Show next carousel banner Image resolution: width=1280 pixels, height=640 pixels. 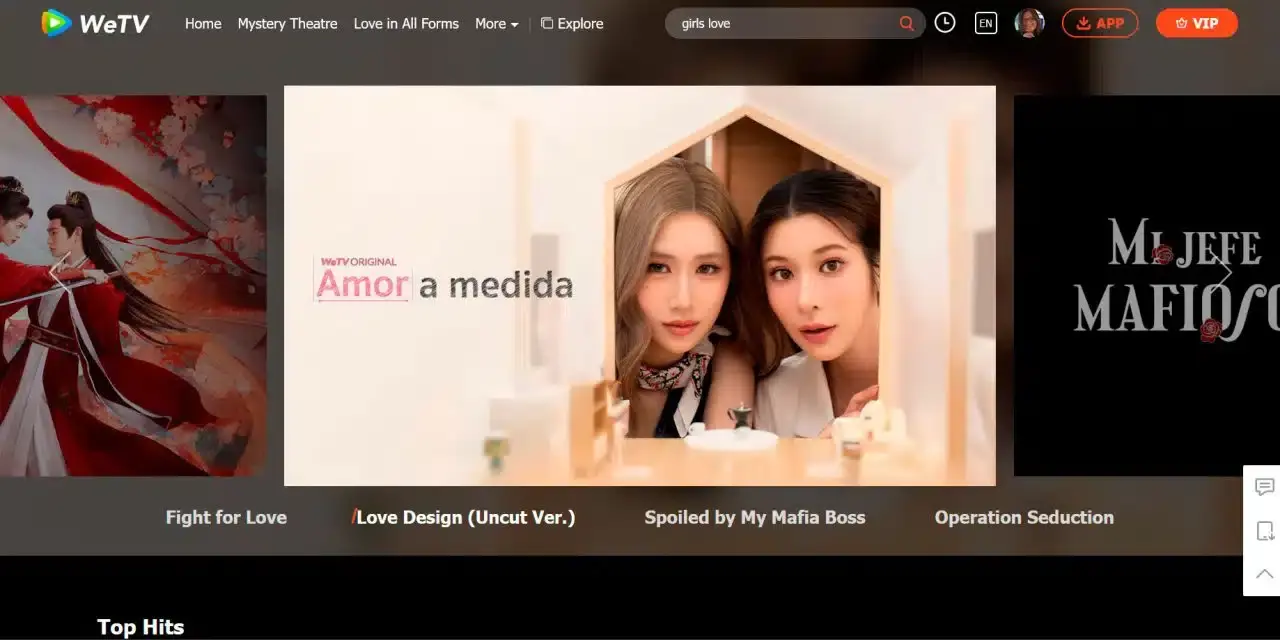(x=1221, y=273)
